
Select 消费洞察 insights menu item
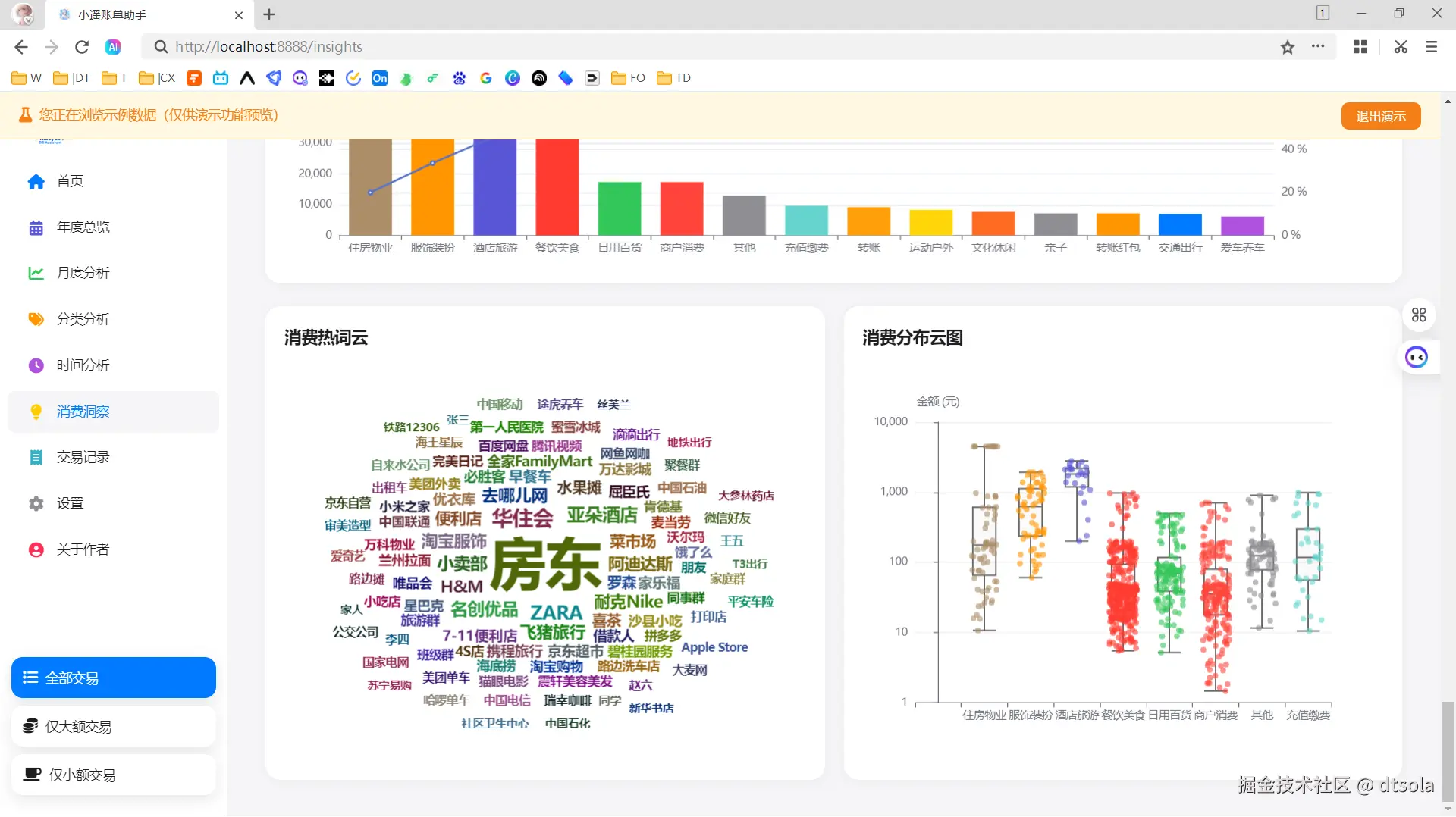point(114,412)
